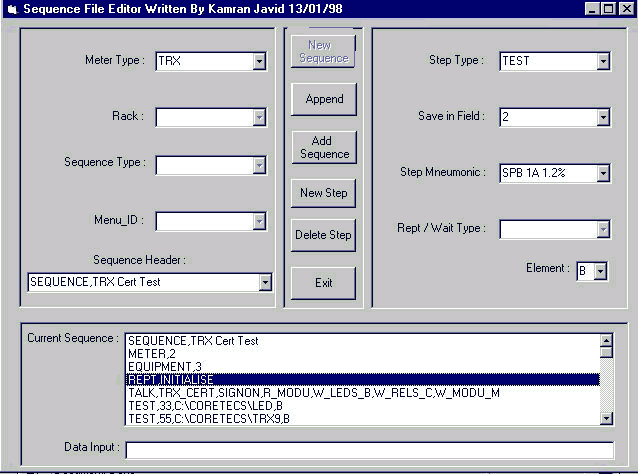The width and height of the screenshot is (638, 474).
Task: Click the Sequence Header text SEQUENCE,TRX Cert Test
Action: coord(95,282)
